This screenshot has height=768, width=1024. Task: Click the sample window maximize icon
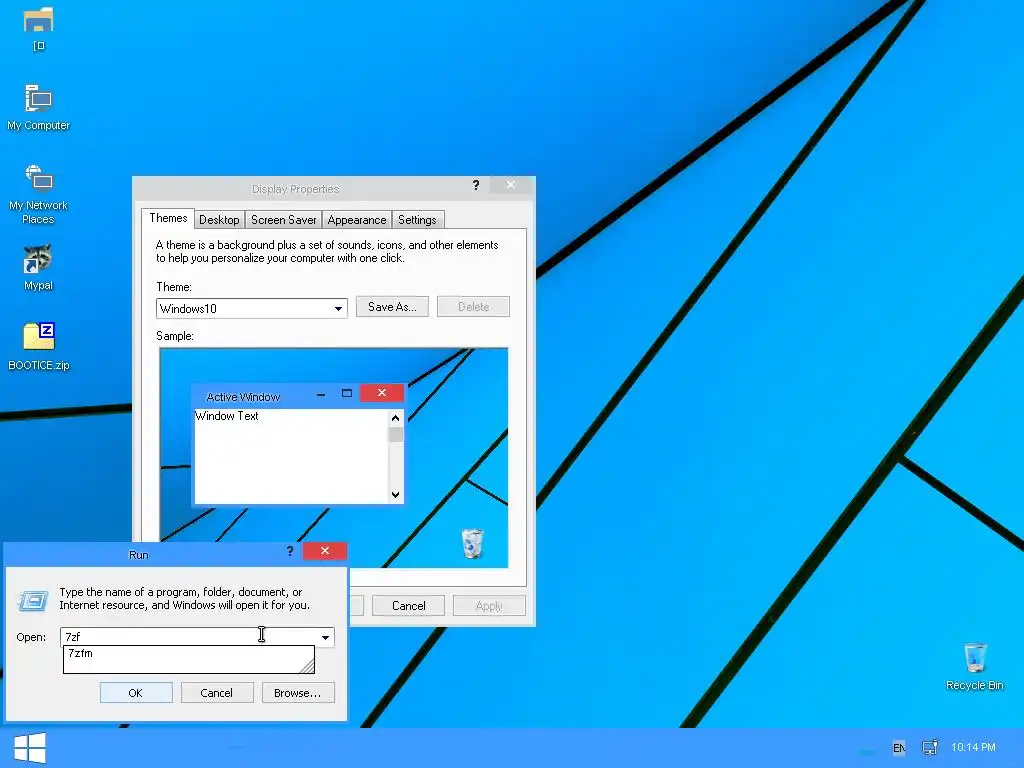[347, 393]
